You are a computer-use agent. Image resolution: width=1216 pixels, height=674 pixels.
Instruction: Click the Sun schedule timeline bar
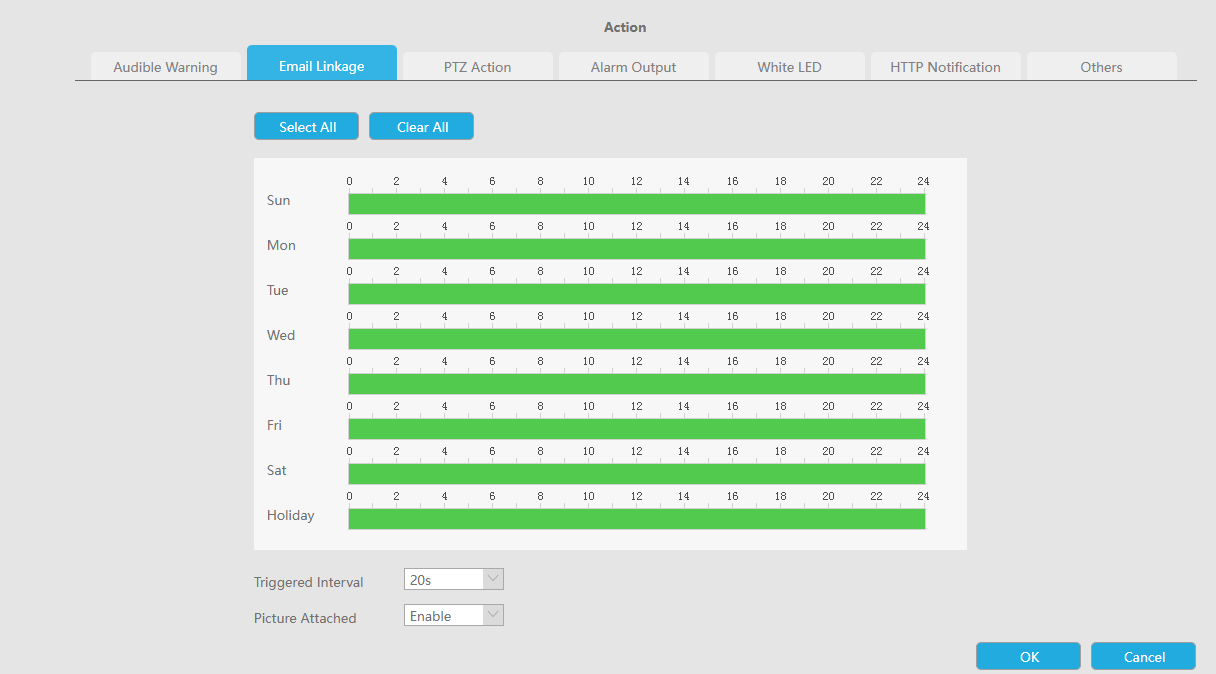pos(637,204)
